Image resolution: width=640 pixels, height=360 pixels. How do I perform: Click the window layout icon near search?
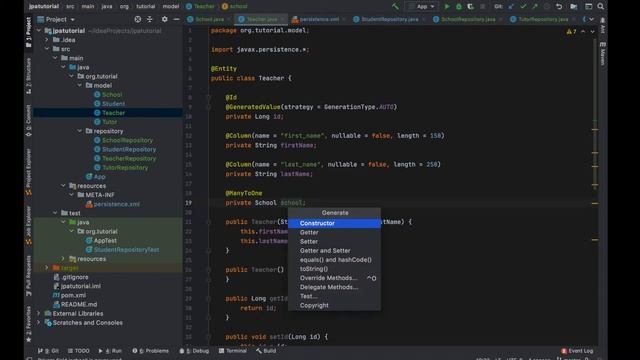point(588,7)
